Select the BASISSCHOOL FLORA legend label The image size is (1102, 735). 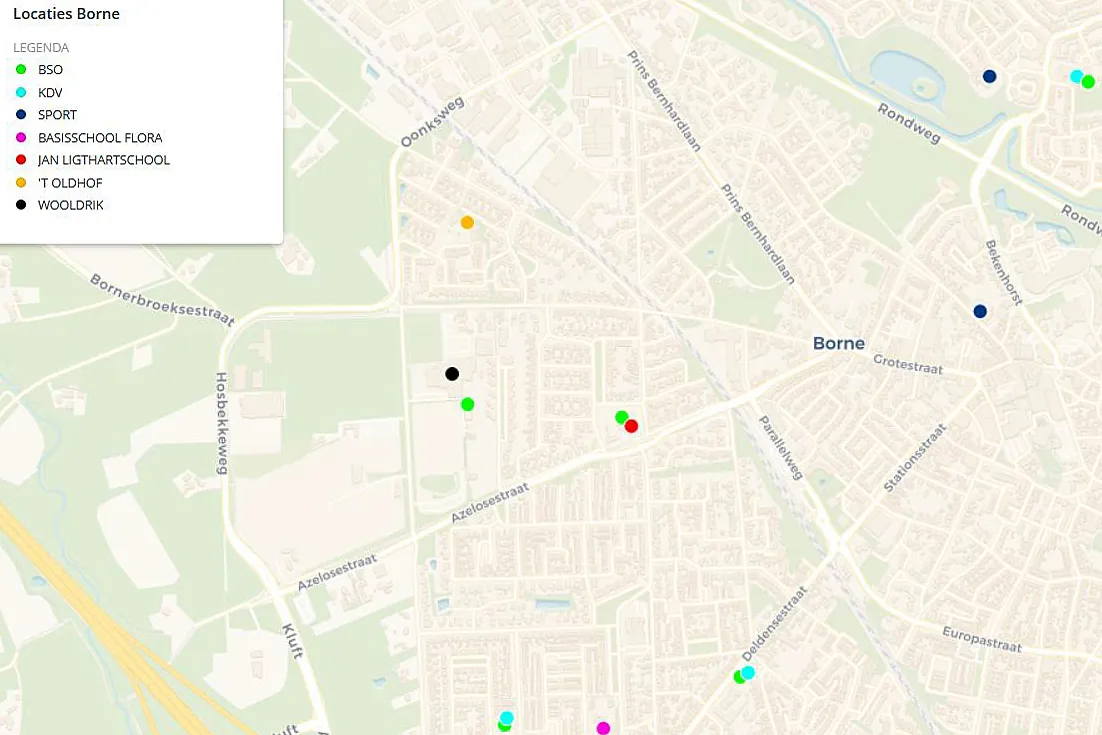100,138
